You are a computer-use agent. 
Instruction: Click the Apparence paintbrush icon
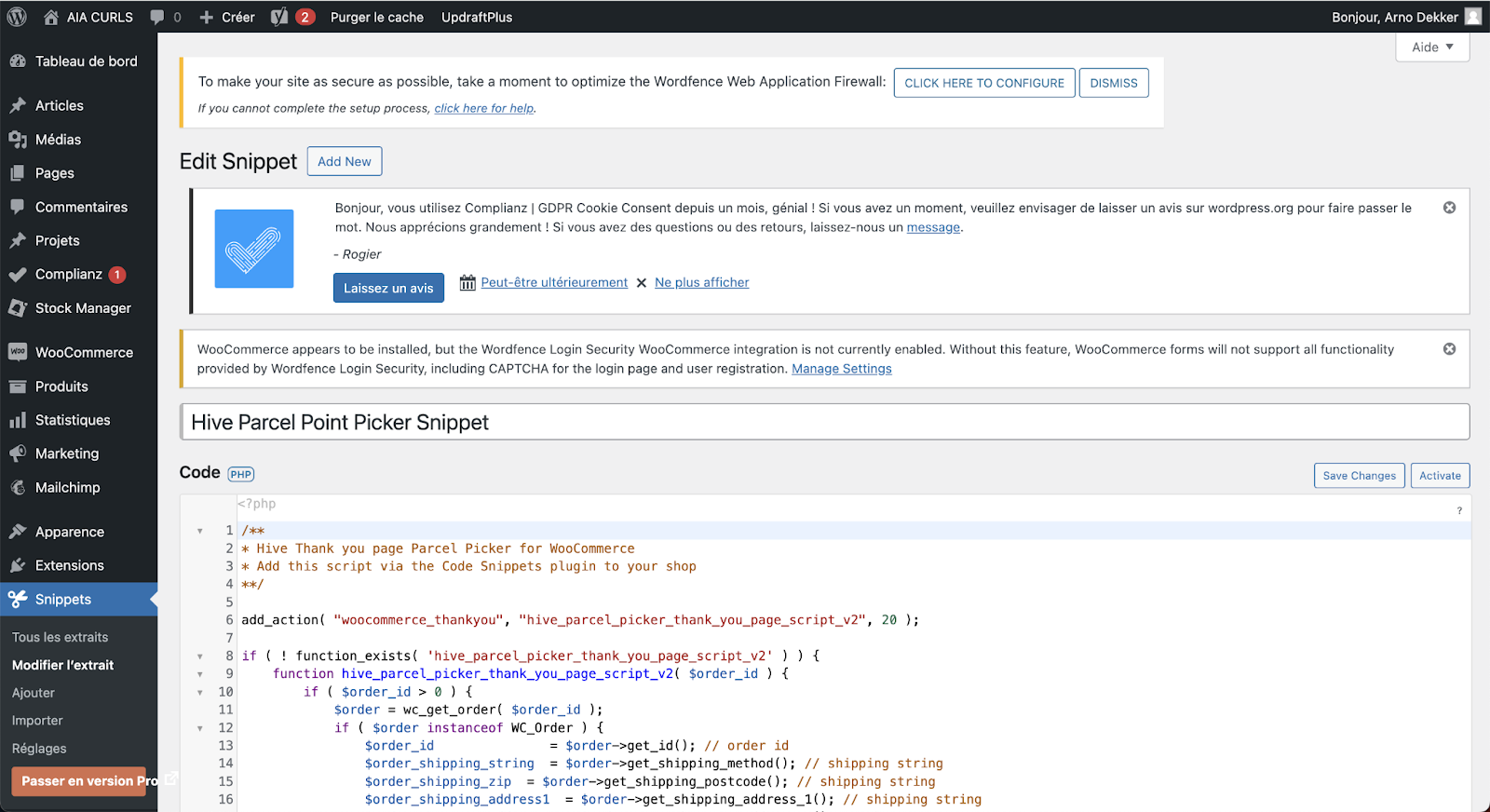pyautogui.click(x=18, y=532)
